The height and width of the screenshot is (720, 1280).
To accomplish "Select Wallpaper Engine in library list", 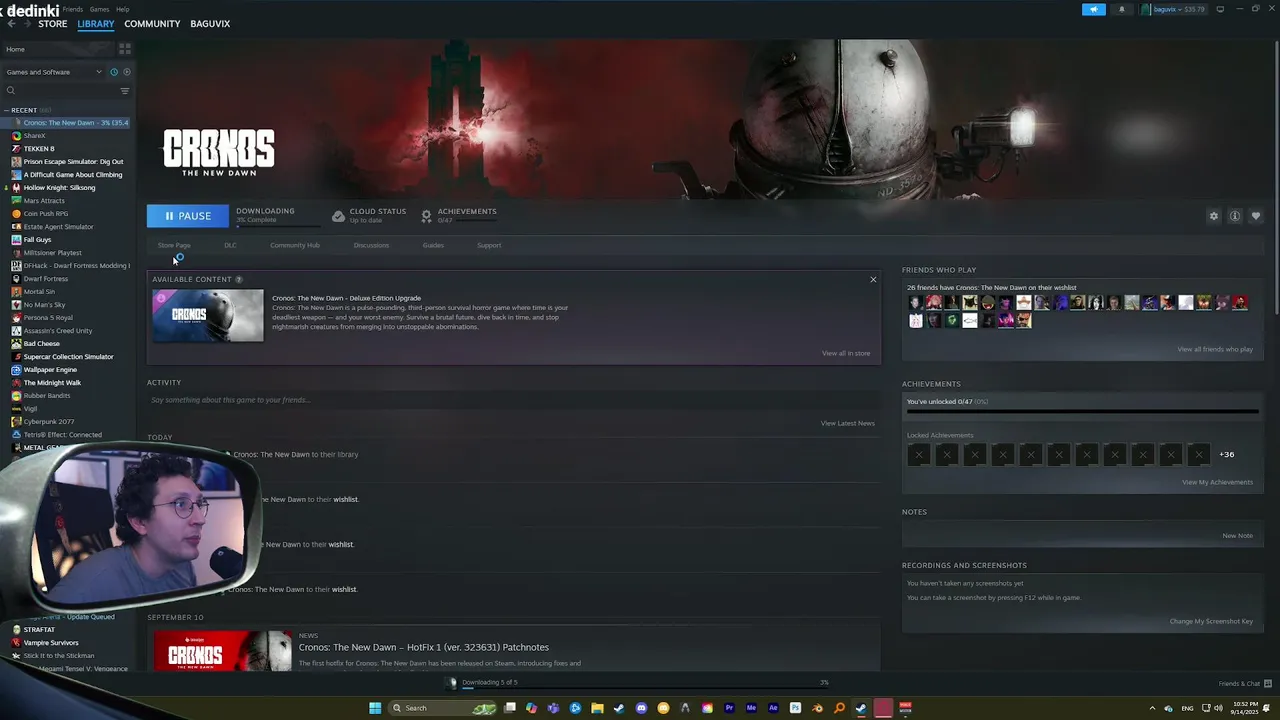I will tap(50, 369).
